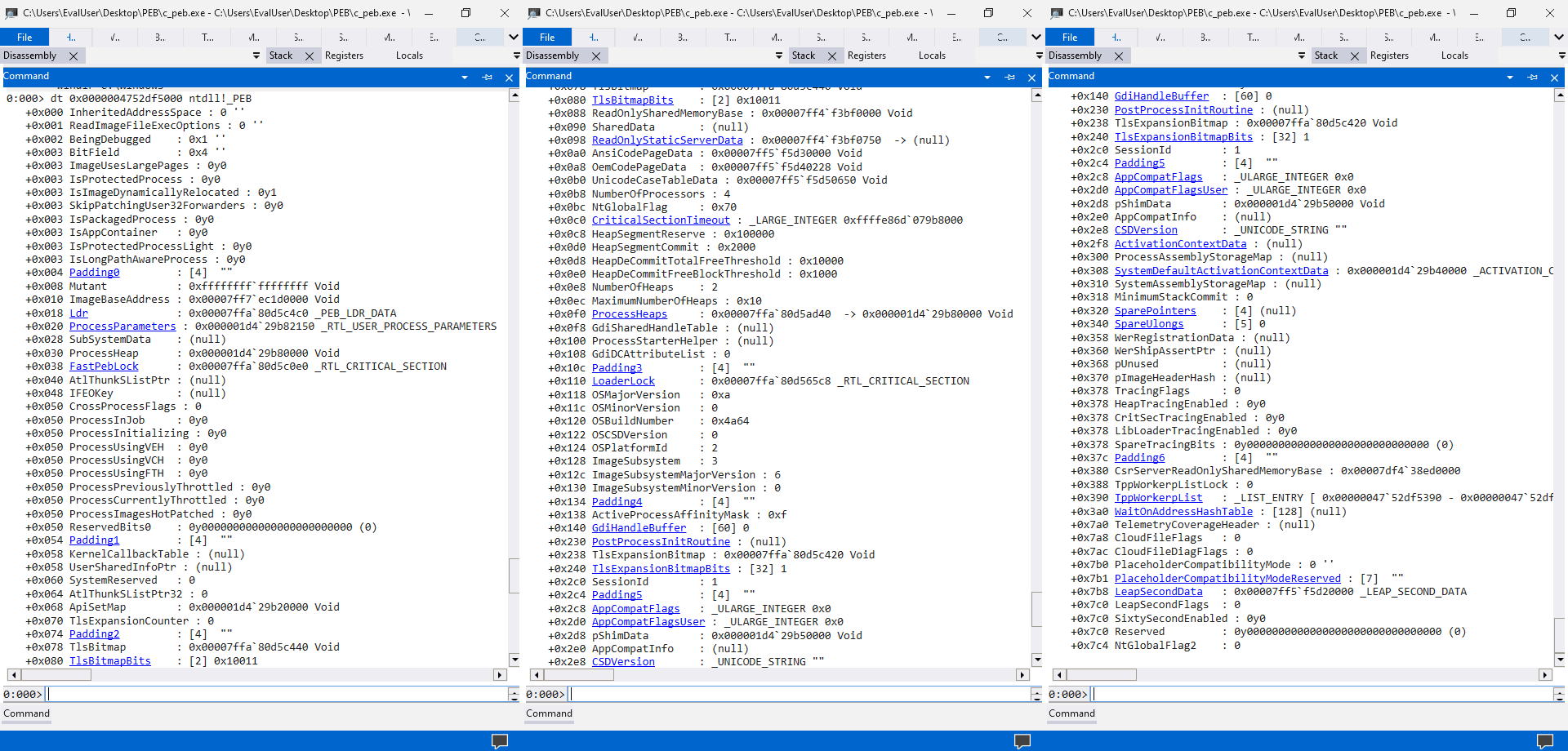Switch to Registers tab in right window
Image resolution: width=1568 pixels, height=751 pixels.
[x=1389, y=56]
